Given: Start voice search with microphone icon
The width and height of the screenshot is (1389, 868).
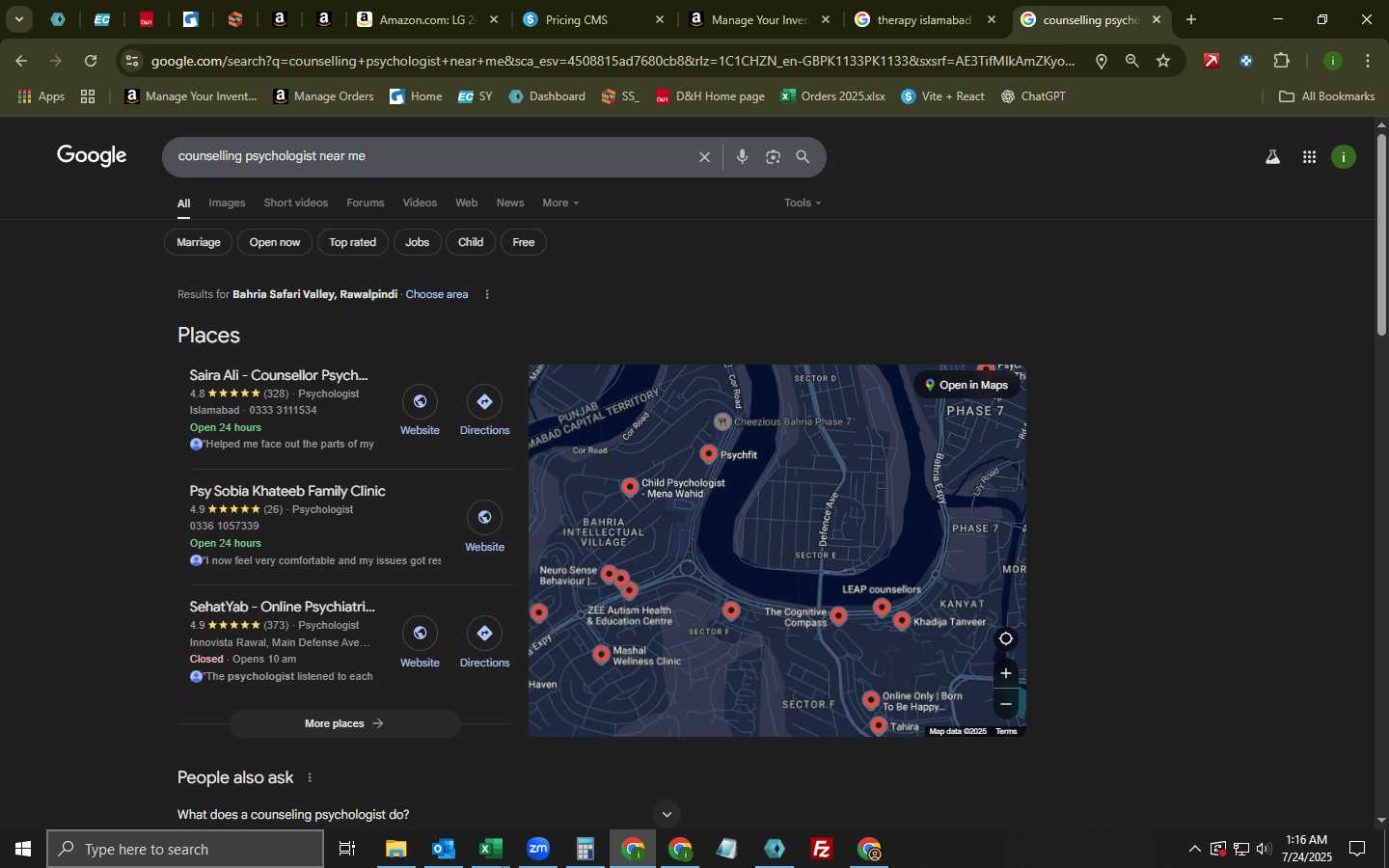Looking at the screenshot, I should (x=742, y=157).
